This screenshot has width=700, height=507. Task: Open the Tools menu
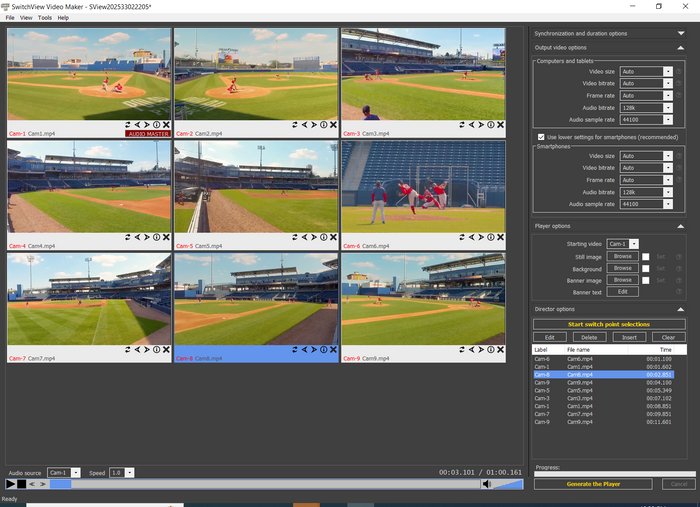point(45,18)
